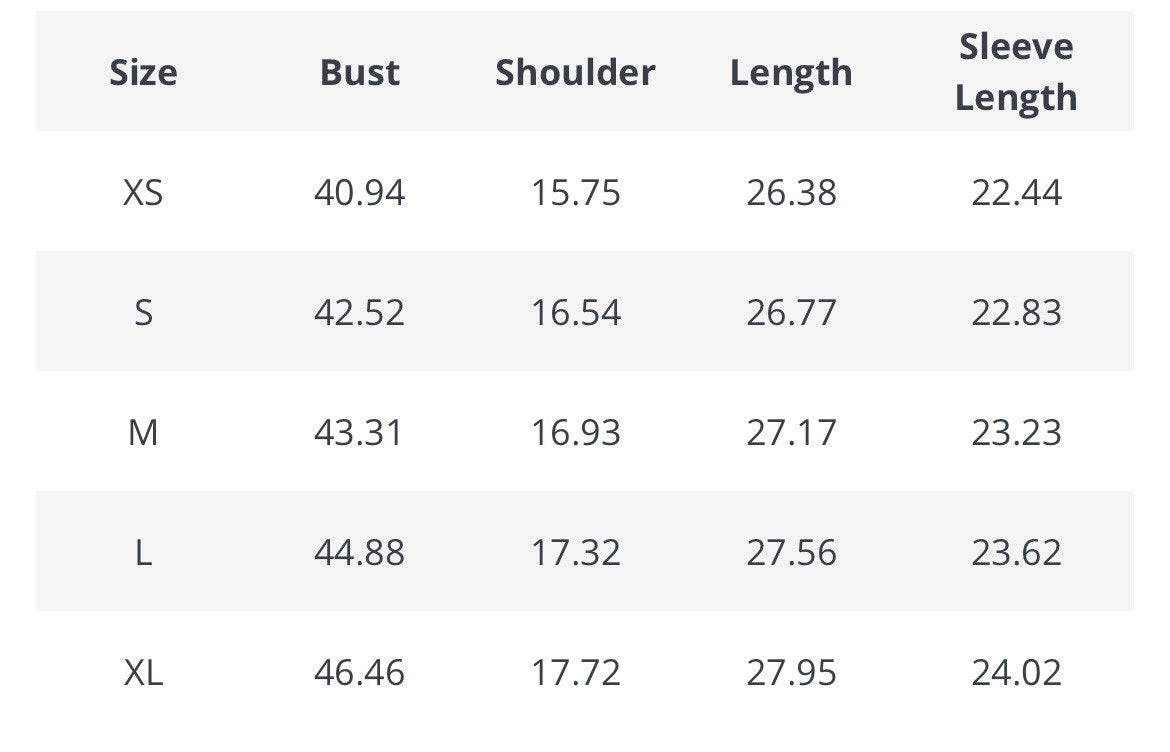1170x752 pixels.
Task: Select the XS size row label
Action: [143, 192]
